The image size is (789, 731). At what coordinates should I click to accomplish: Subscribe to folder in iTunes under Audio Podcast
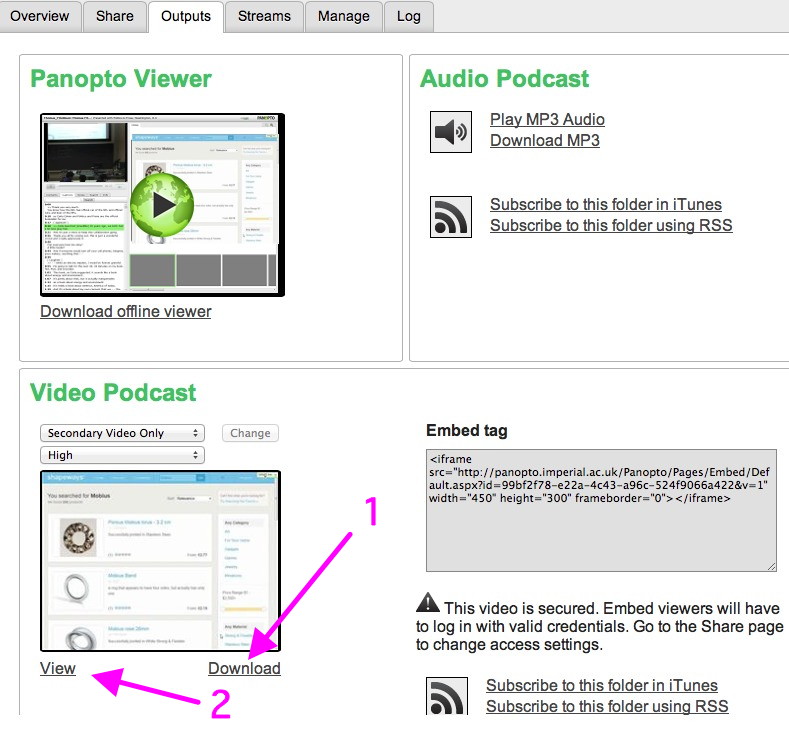[606, 204]
